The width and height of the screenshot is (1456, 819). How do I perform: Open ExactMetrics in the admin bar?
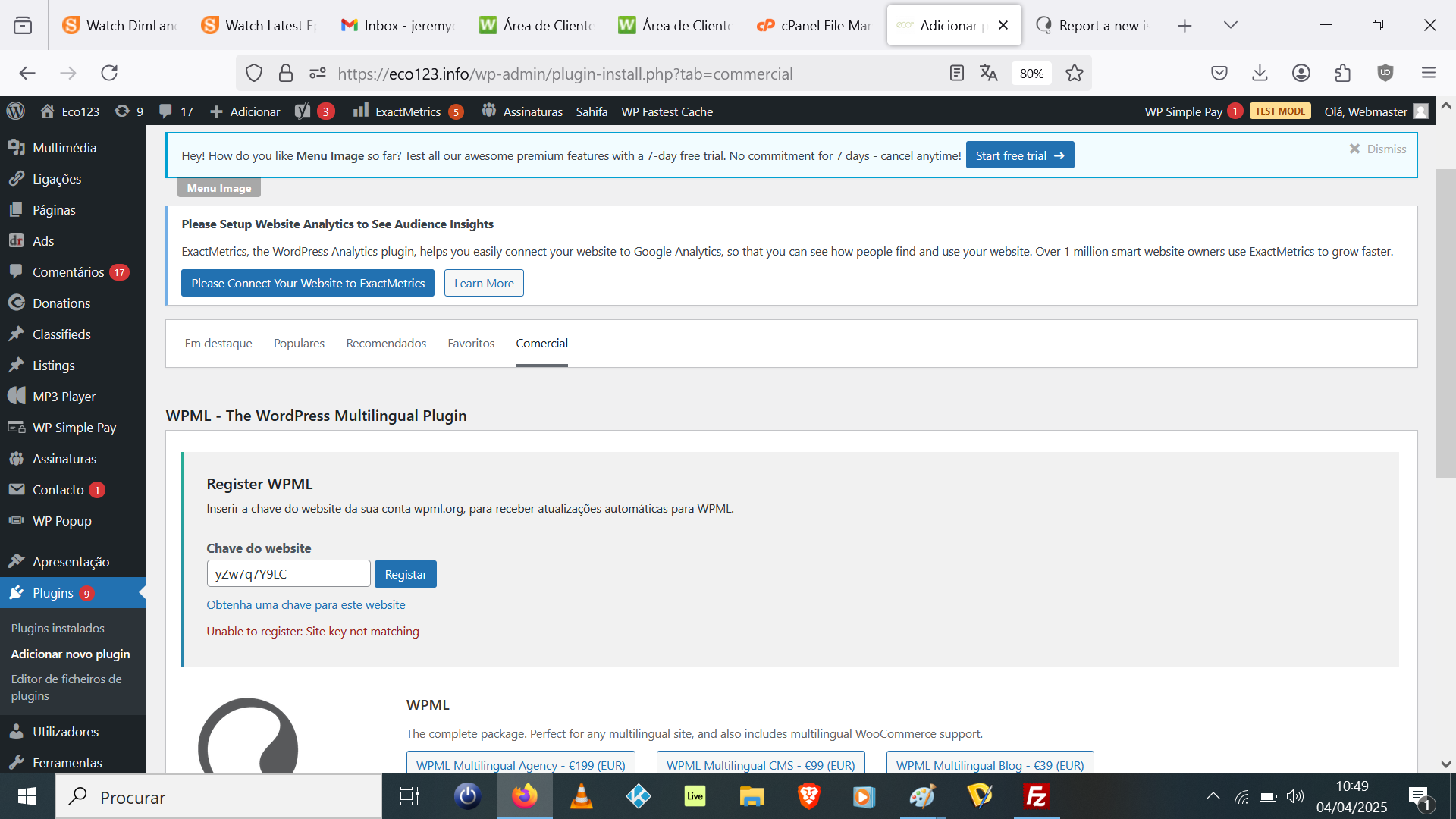pyautogui.click(x=408, y=111)
